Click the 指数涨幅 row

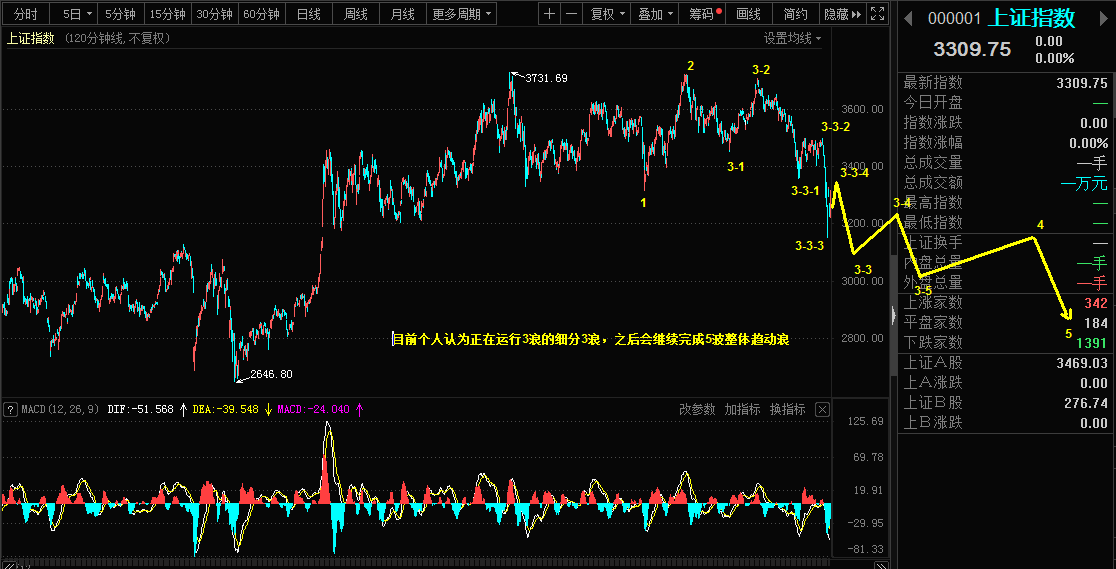tap(1006, 142)
